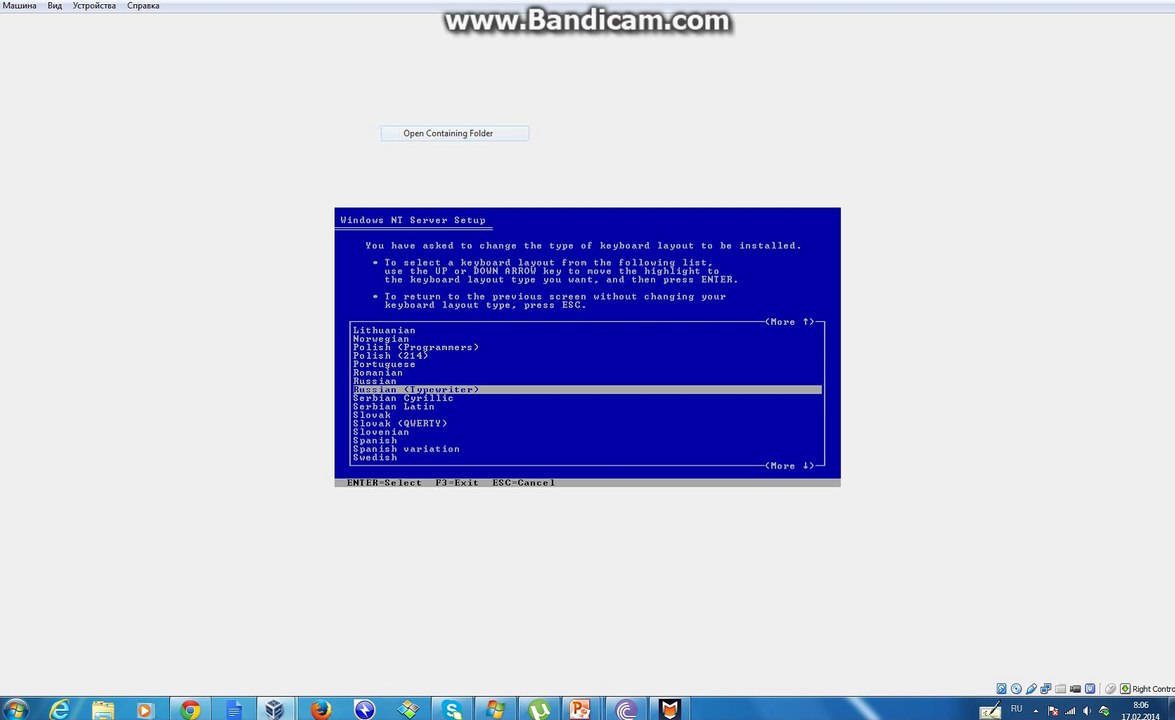
Task: Open the Справка menu
Action: point(143,5)
